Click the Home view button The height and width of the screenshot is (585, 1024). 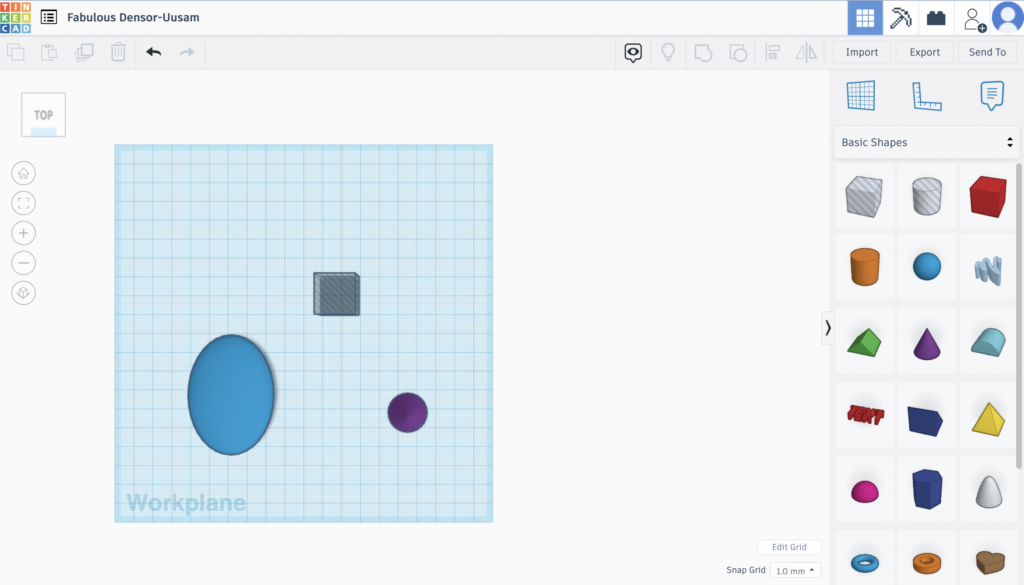click(24, 173)
